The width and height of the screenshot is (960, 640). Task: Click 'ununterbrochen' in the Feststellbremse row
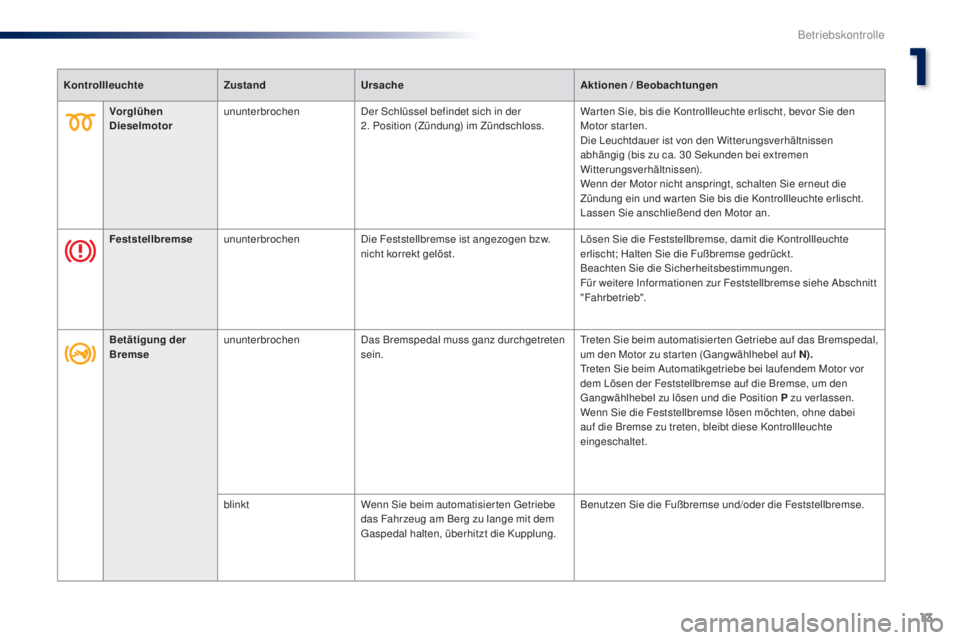(x=261, y=239)
